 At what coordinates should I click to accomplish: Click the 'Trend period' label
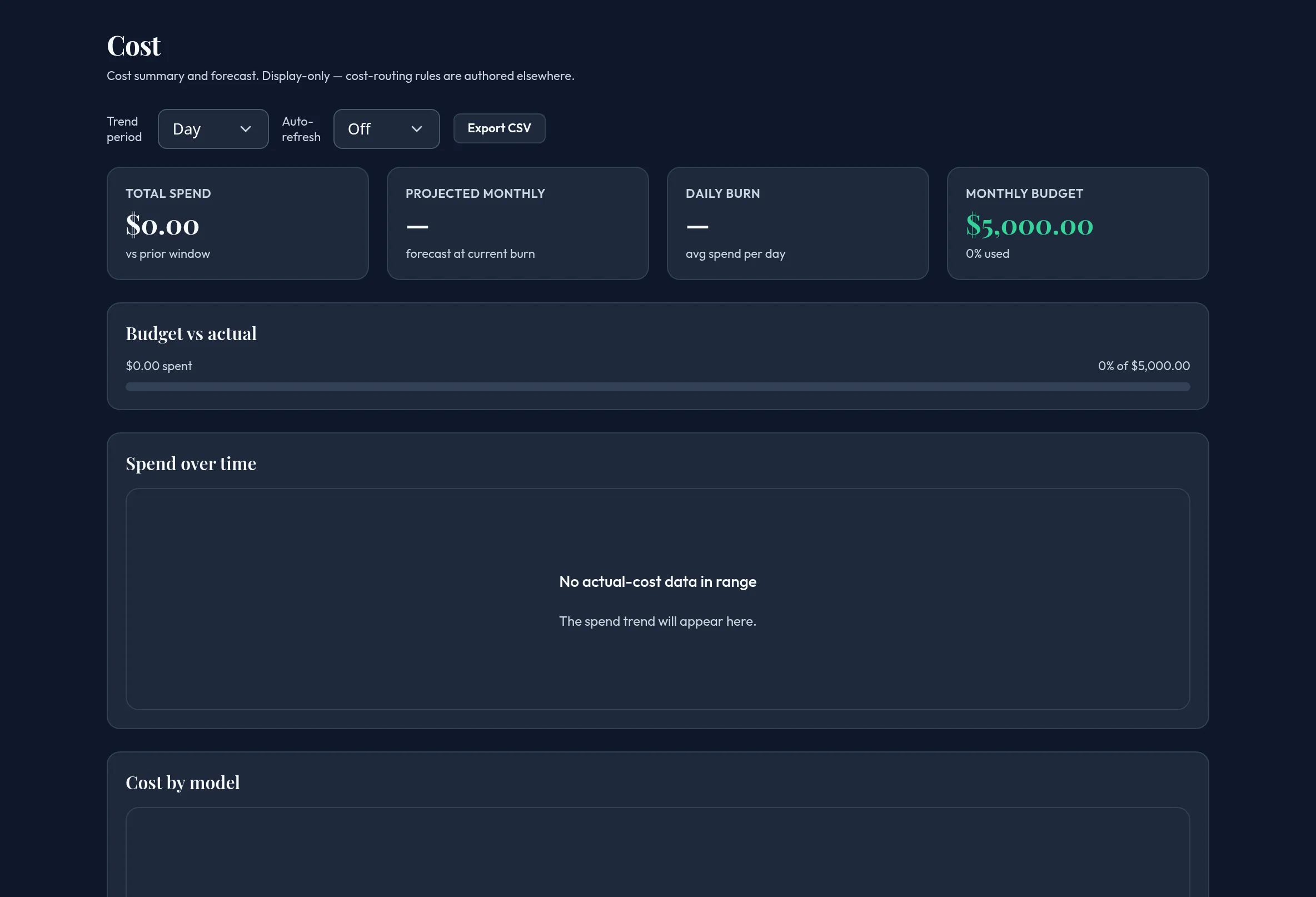(x=124, y=129)
